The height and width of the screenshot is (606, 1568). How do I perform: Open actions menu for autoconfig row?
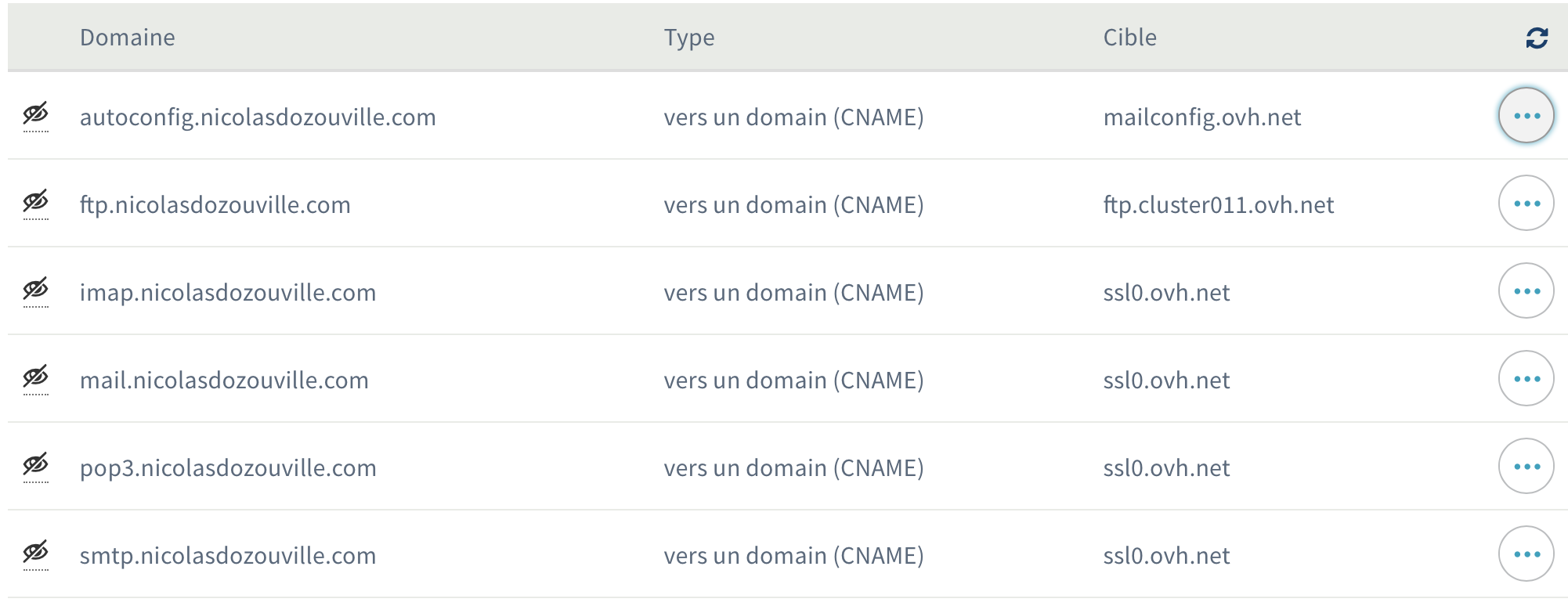pyautogui.click(x=1526, y=116)
